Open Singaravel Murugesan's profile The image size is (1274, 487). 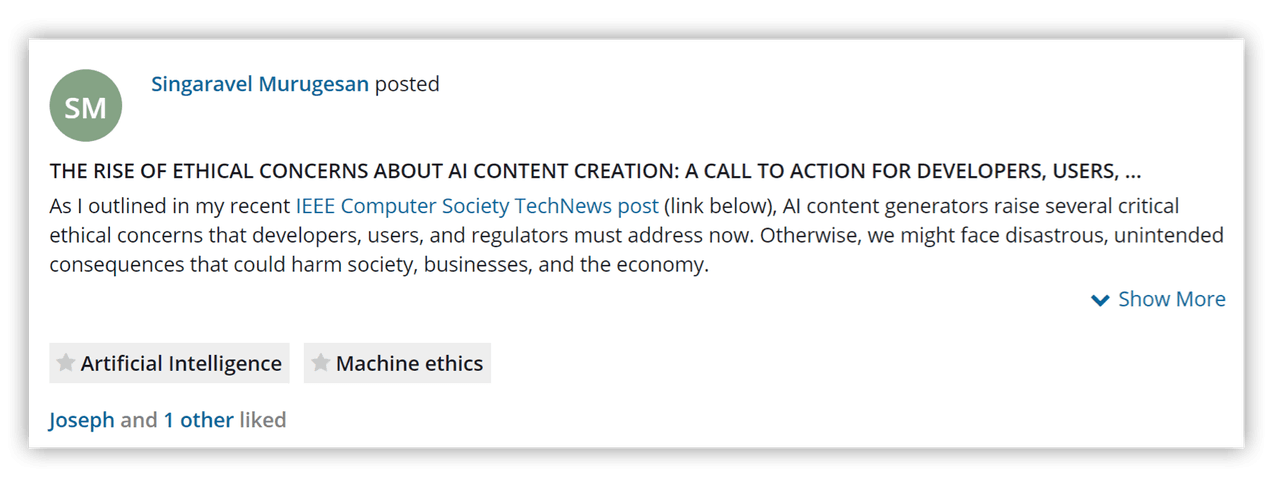pos(260,84)
